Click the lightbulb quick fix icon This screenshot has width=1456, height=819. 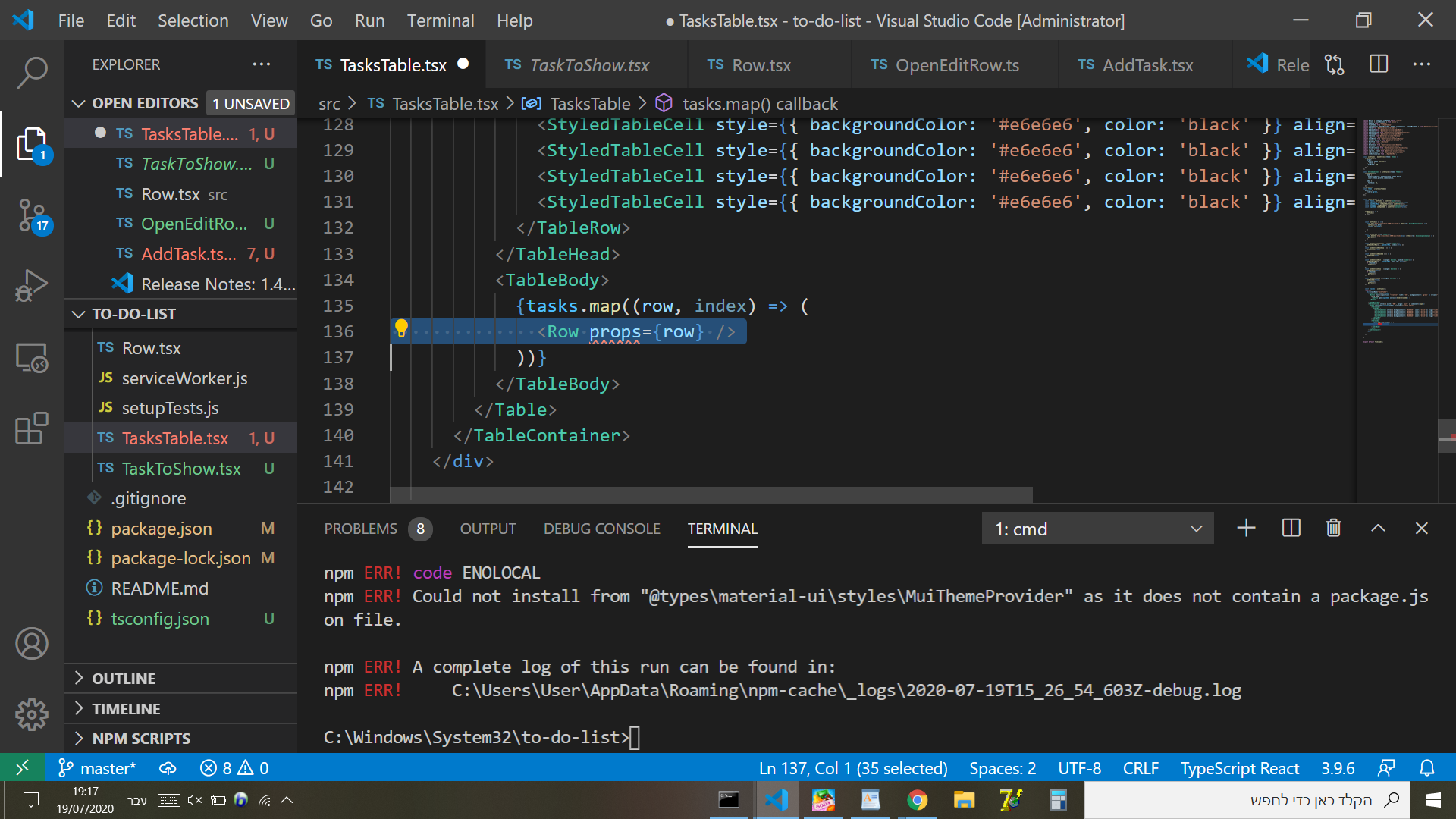[401, 329]
